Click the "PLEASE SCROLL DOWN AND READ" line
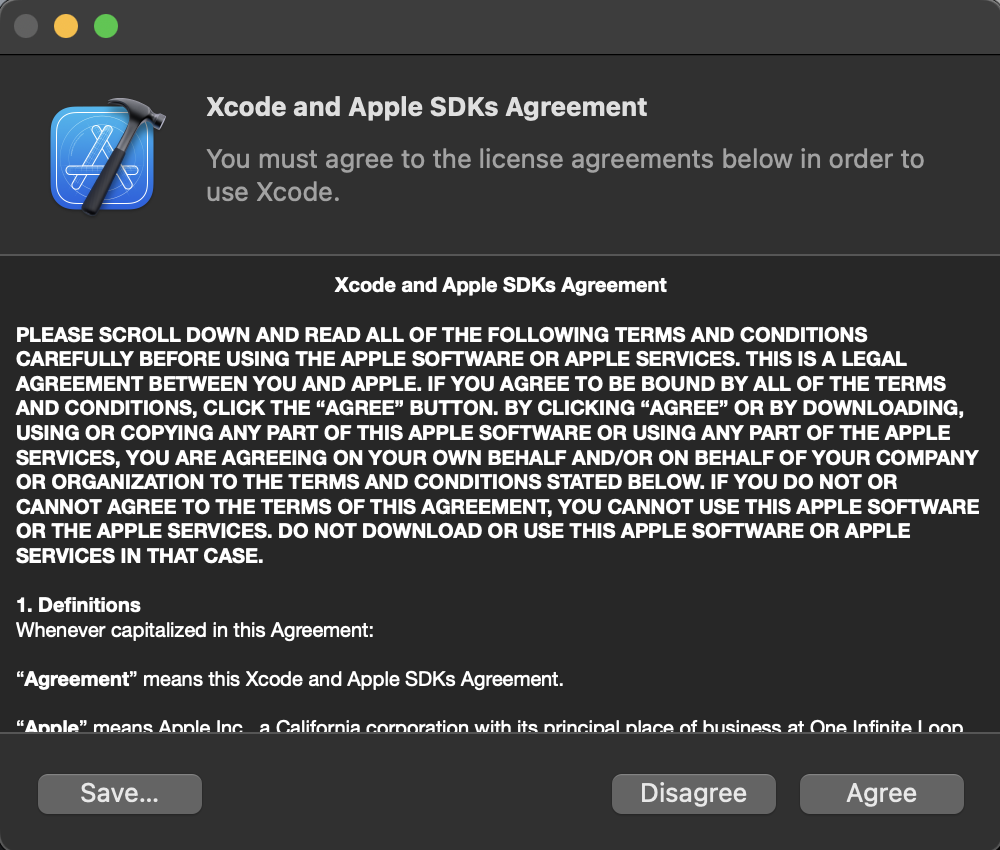 pyautogui.click(x=441, y=335)
